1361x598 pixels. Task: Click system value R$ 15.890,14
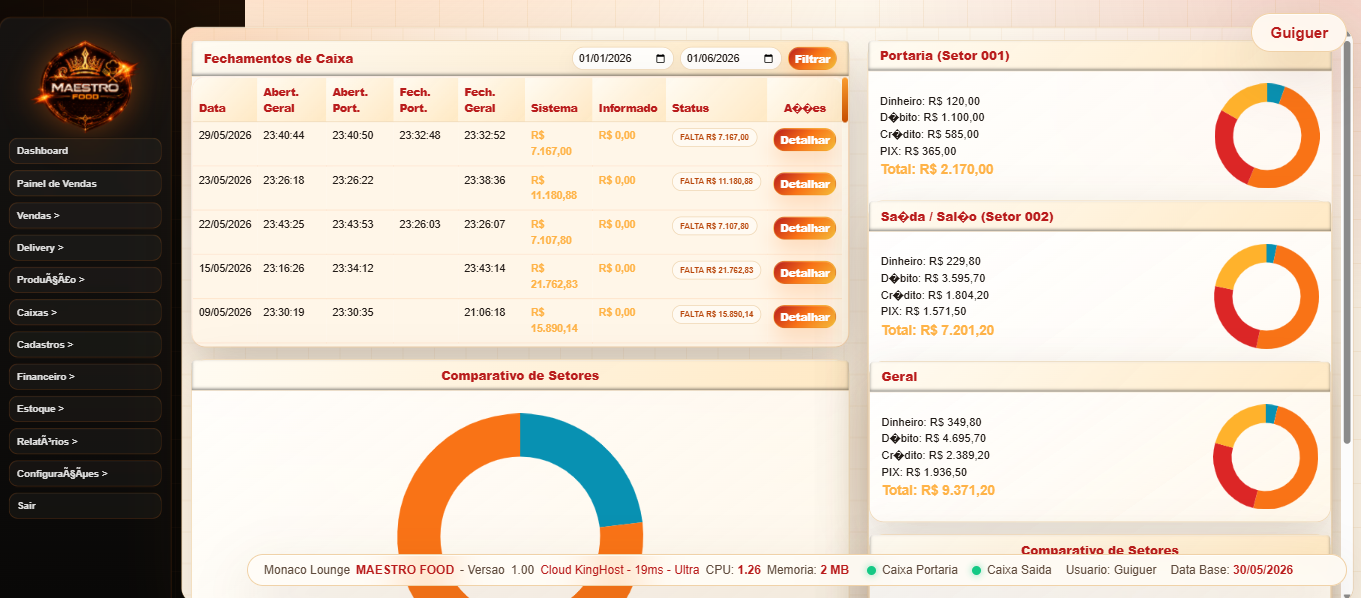tap(554, 320)
